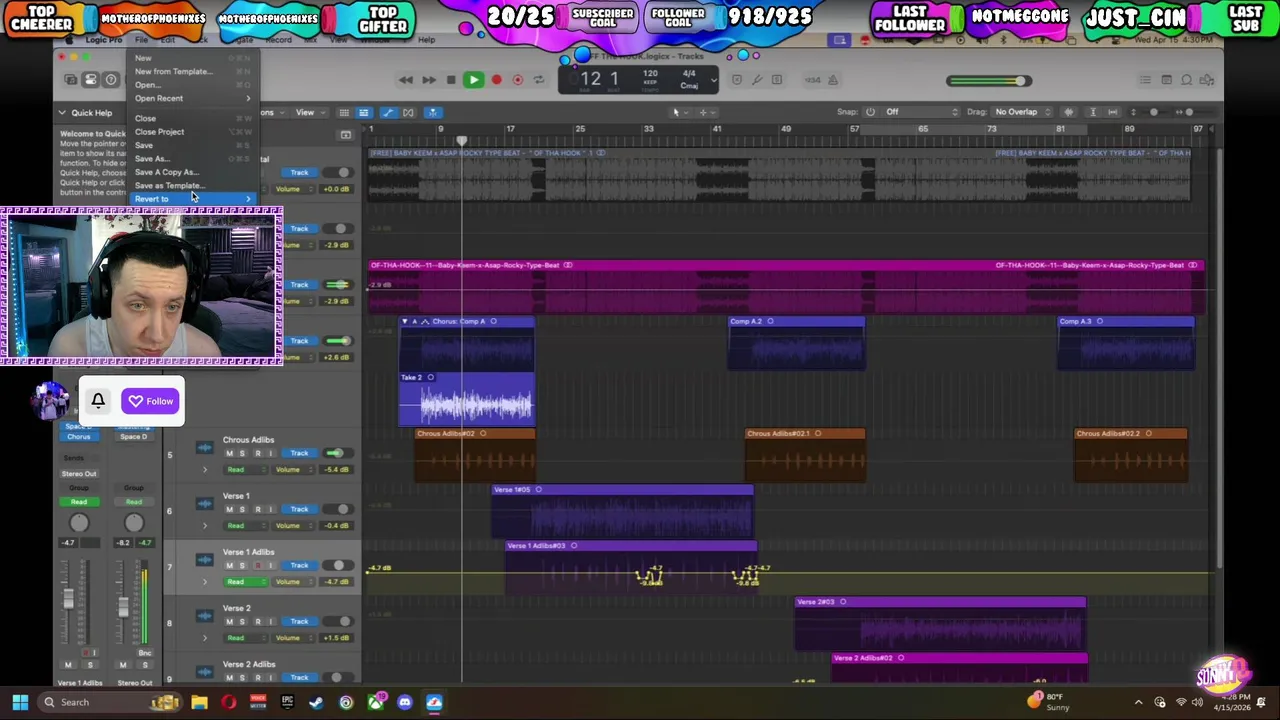Open the Snap value dropdown showing Off
This screenshot has width=1280, height=720.
[x=920, y=112]
